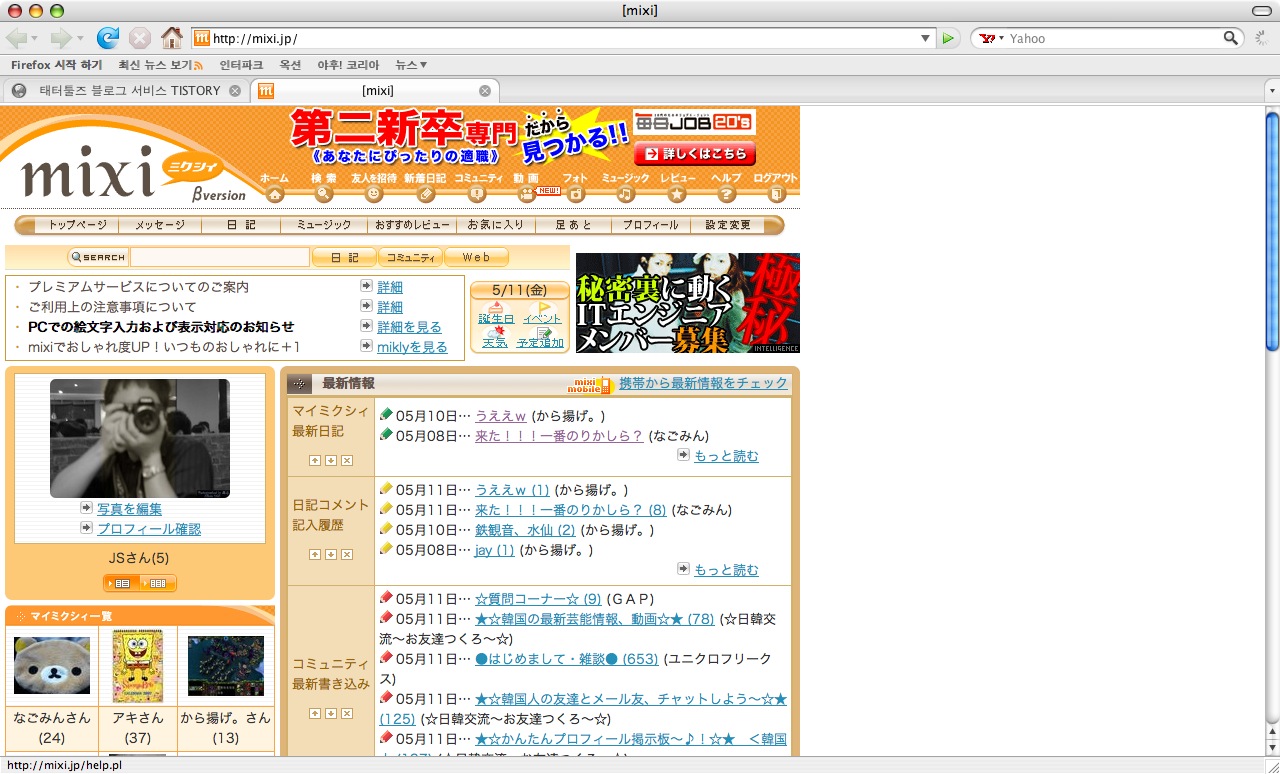Open 日記 in orange menu bar
Image resolution: width=1280 pixels, height=774 pixels.
coord(241,225)
